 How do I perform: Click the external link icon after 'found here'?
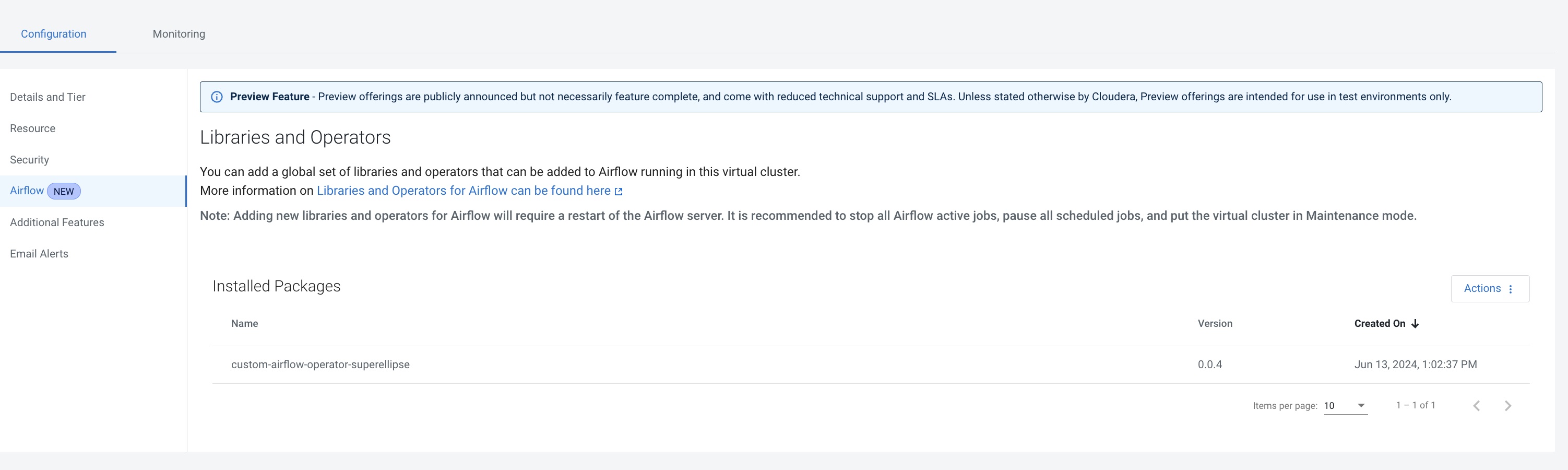[619, 192]
